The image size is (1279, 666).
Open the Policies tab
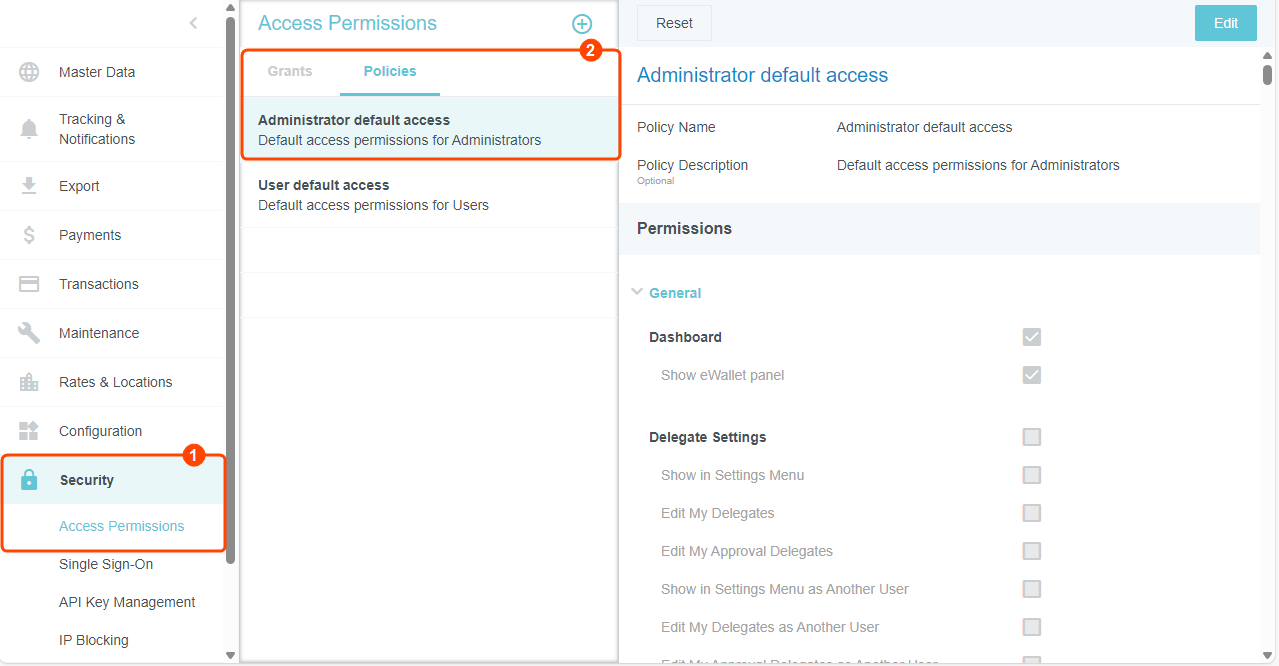pyautogui.click(x=389, y=71)
